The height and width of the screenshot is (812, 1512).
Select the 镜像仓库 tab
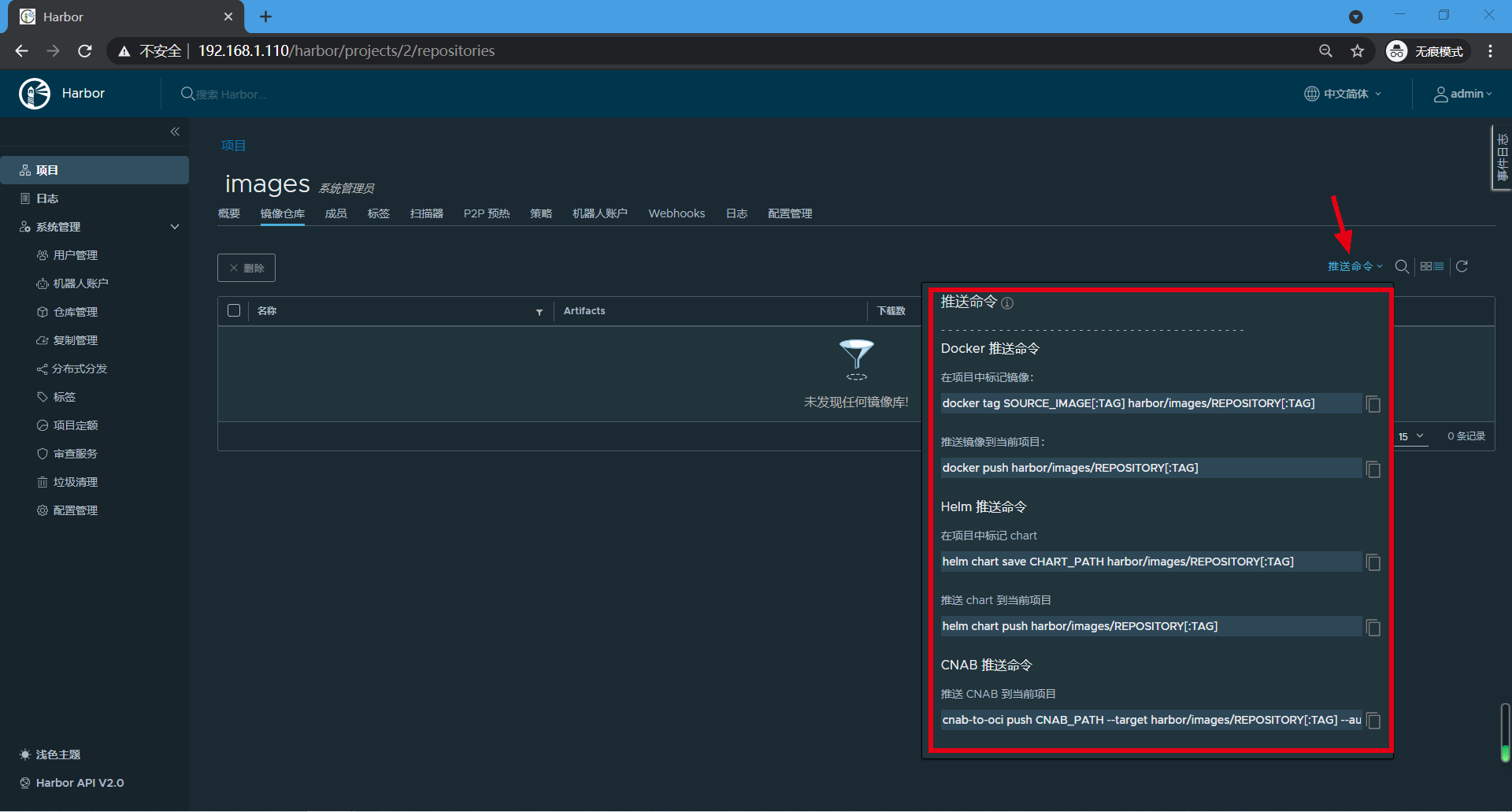coord(283,213)
